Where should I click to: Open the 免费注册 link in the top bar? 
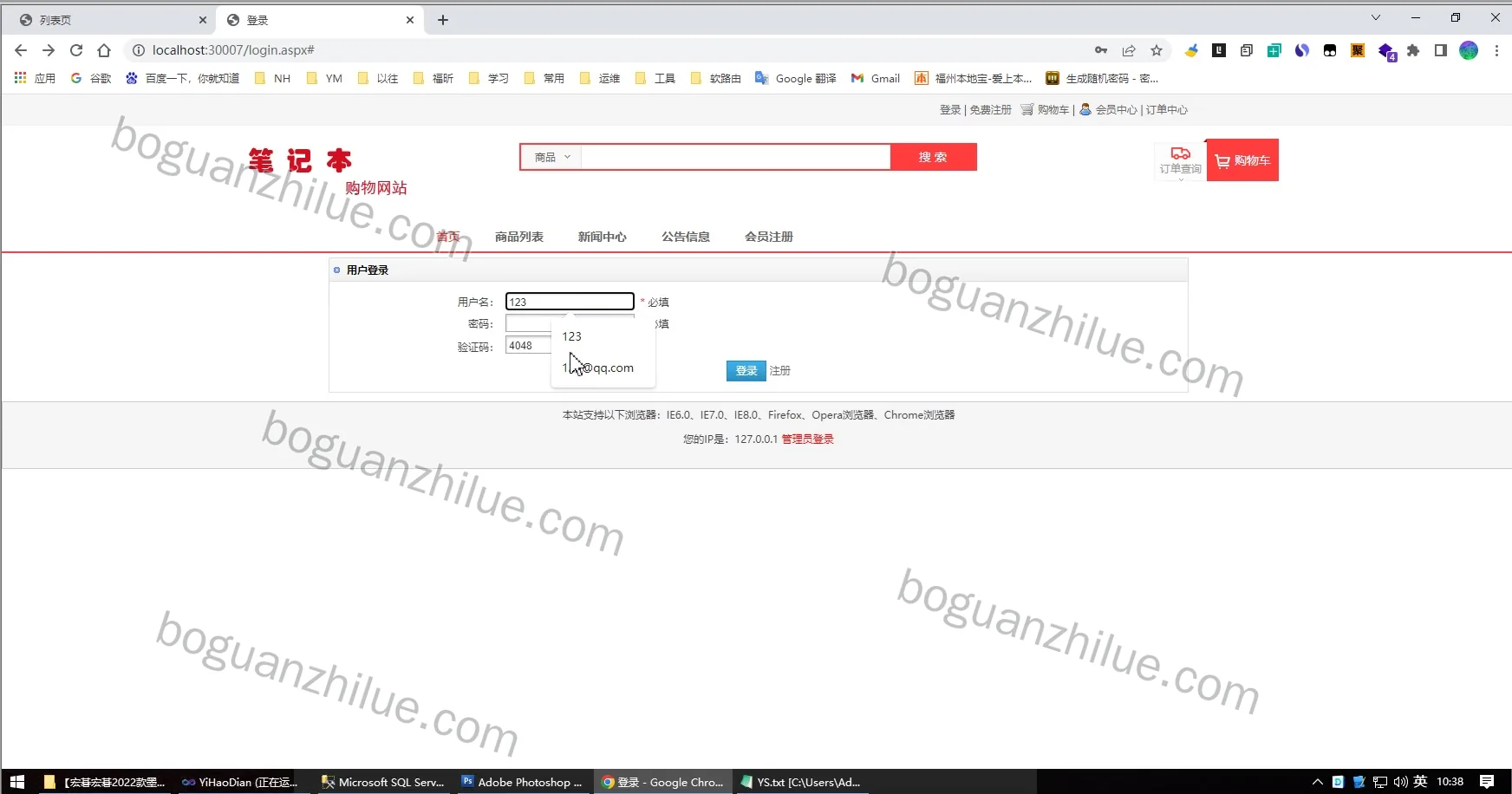coord(991,110)
